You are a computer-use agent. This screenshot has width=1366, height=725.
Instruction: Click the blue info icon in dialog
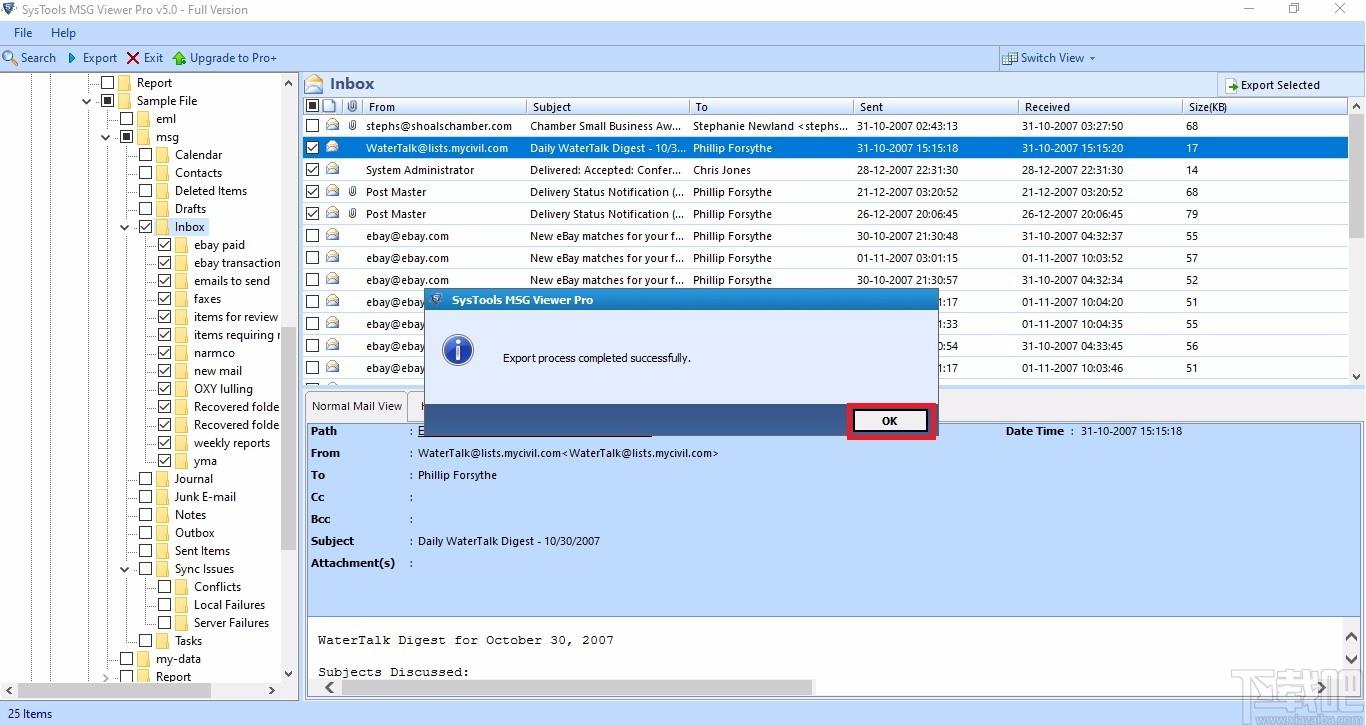(458, 350)
